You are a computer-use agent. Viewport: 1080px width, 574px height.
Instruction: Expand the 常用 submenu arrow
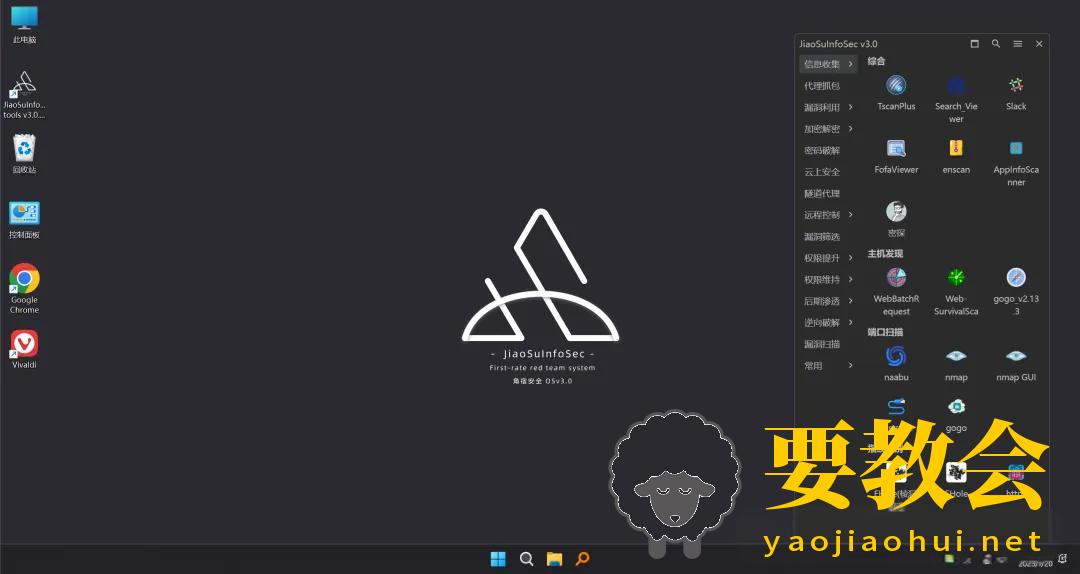point(851,365)
